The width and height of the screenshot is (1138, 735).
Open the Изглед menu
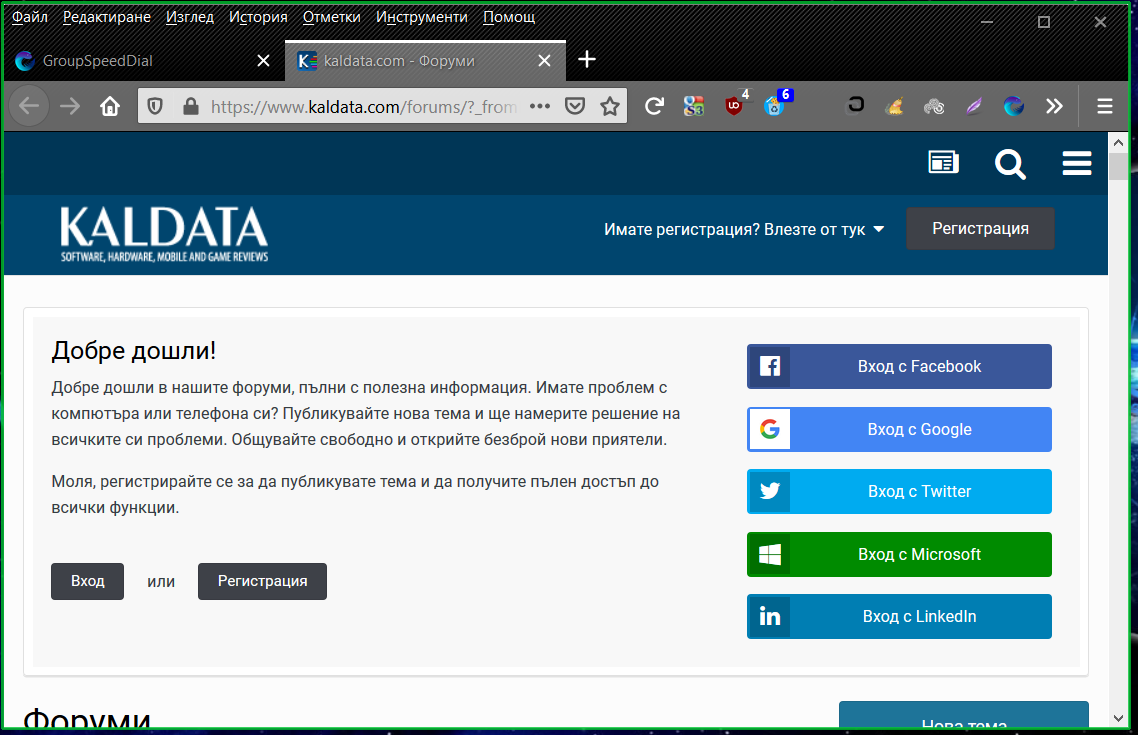coord(190,17)
